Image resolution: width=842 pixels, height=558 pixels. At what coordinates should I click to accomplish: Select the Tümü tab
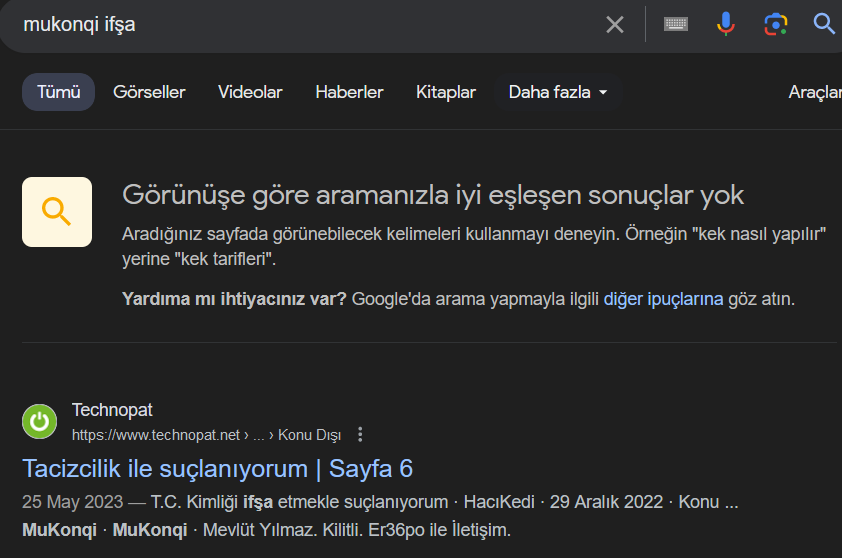pyautogui.click(x=59, y=92)
